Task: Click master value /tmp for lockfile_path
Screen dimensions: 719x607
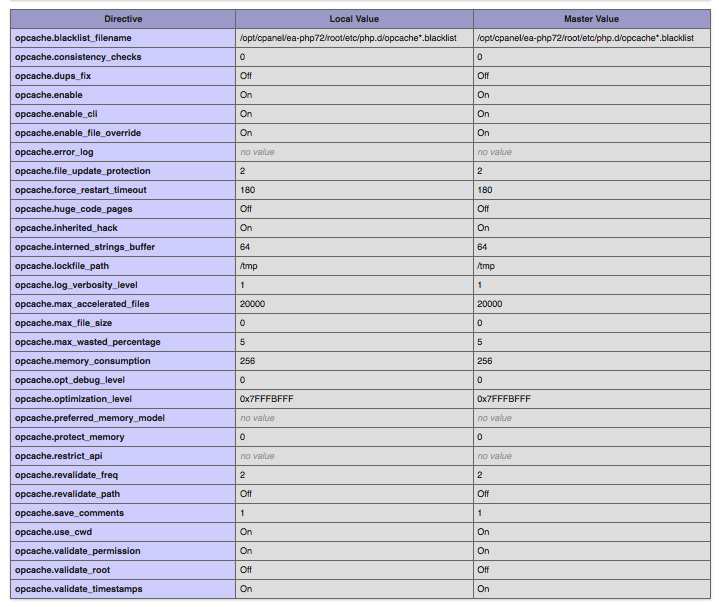Action: tap(486, 266)
